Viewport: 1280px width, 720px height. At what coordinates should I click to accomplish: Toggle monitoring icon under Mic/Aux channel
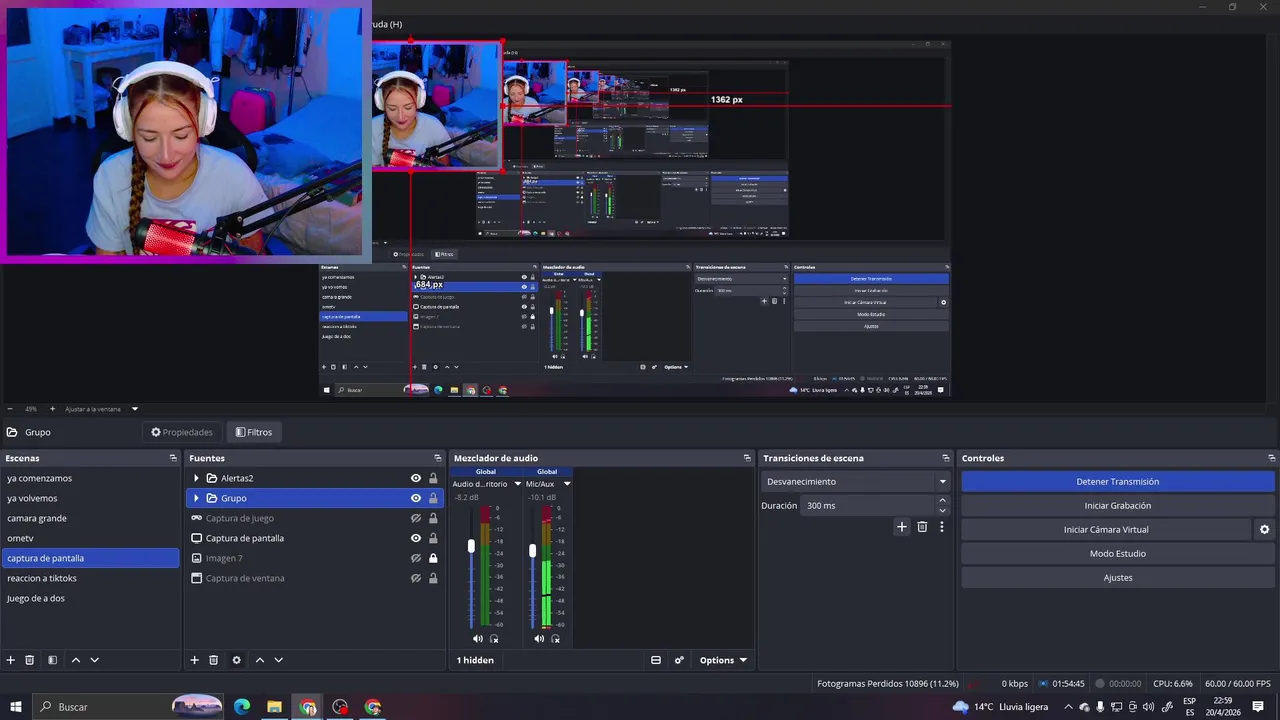pos(555,639)
